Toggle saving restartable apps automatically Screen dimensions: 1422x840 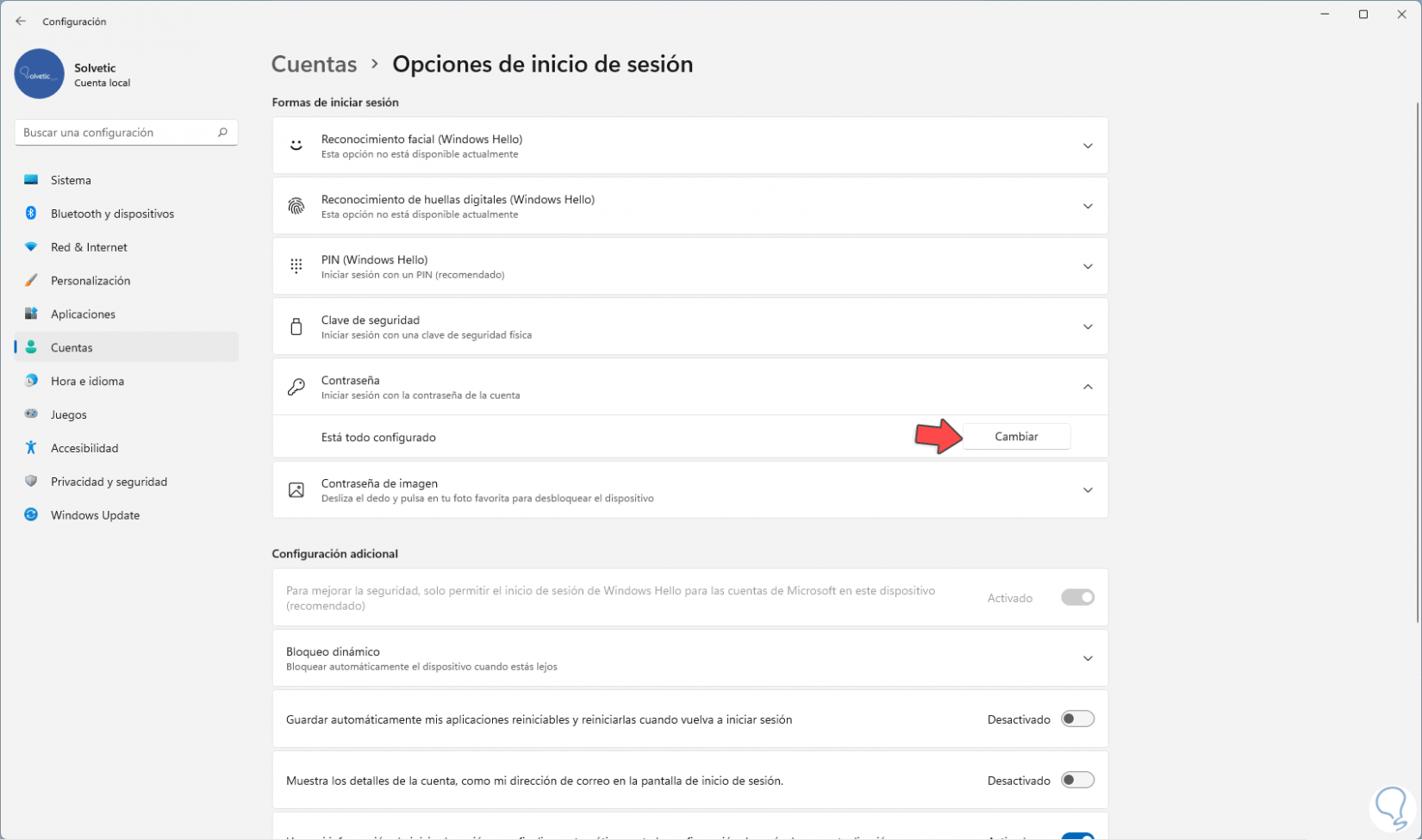pos(1077,719)
